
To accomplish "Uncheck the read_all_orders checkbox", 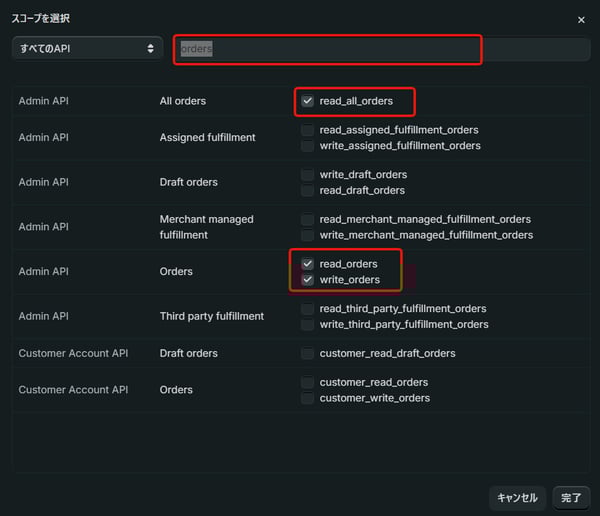I will [x=308, y=101].
